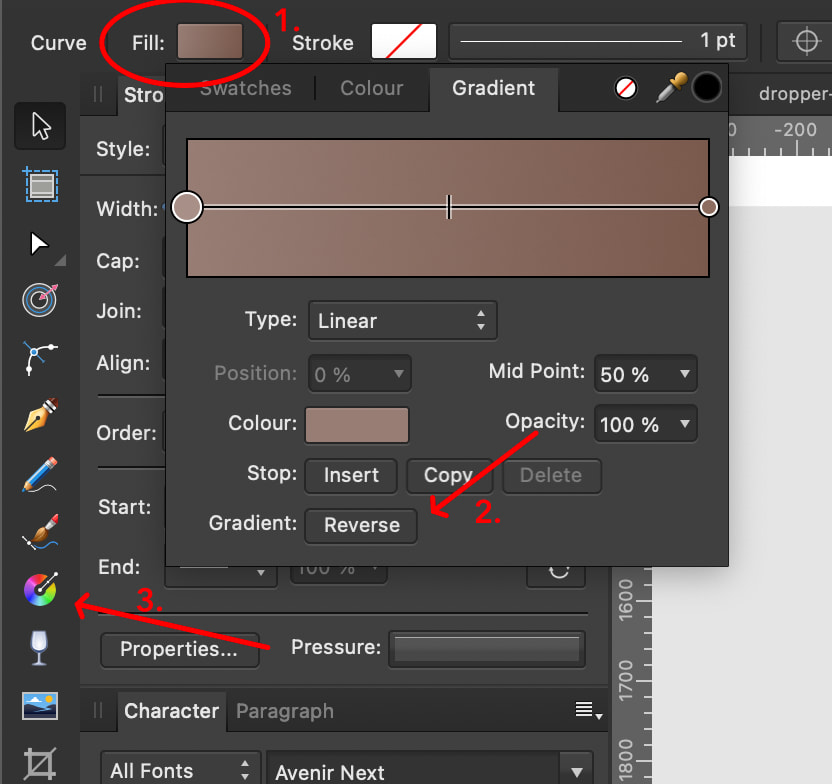This screenshot has width=832, height=784.
Task: Select the Crop tool
Action: pyautogui.click(x=40, y=765)
